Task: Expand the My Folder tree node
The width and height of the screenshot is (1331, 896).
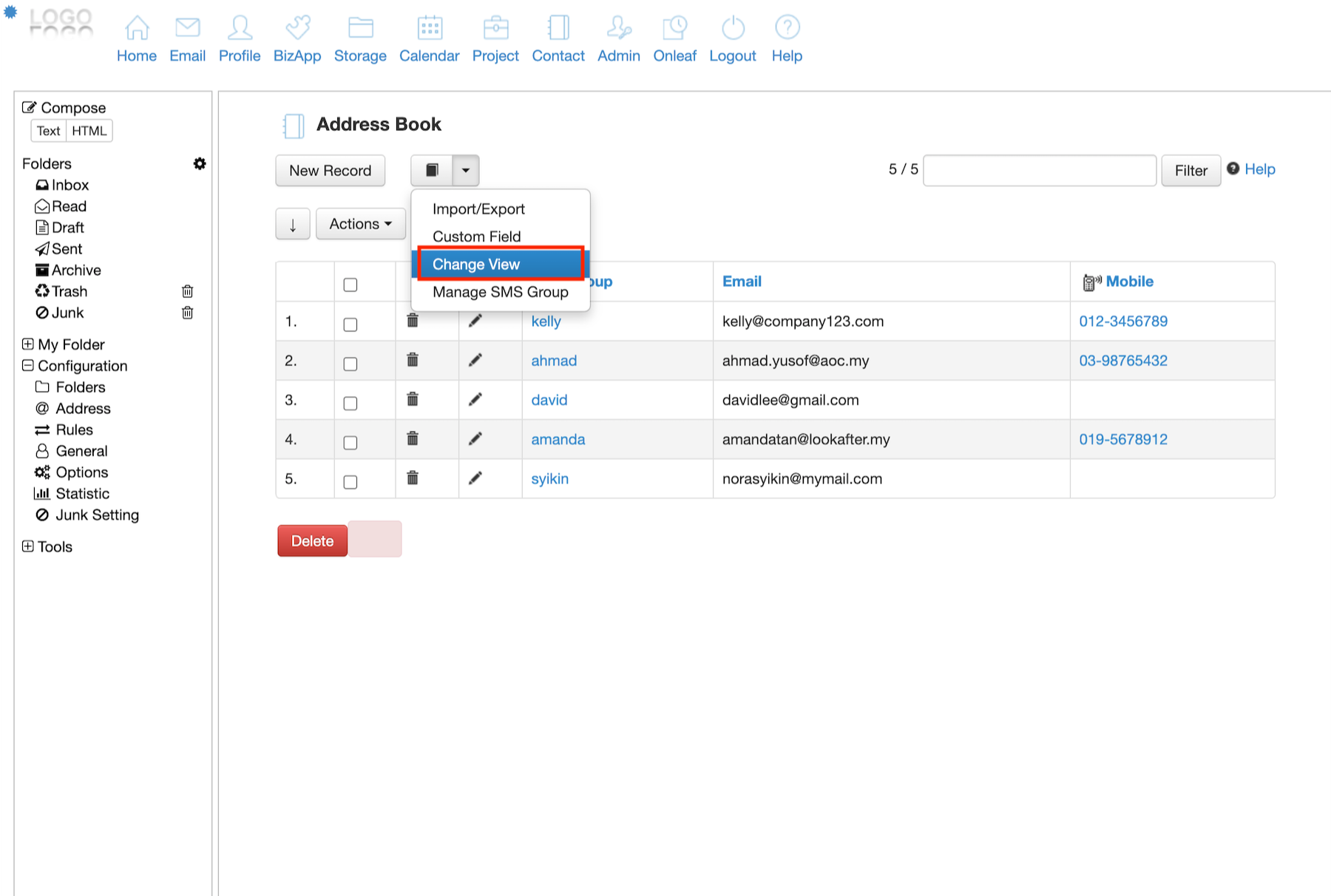Action: (28, 345)
